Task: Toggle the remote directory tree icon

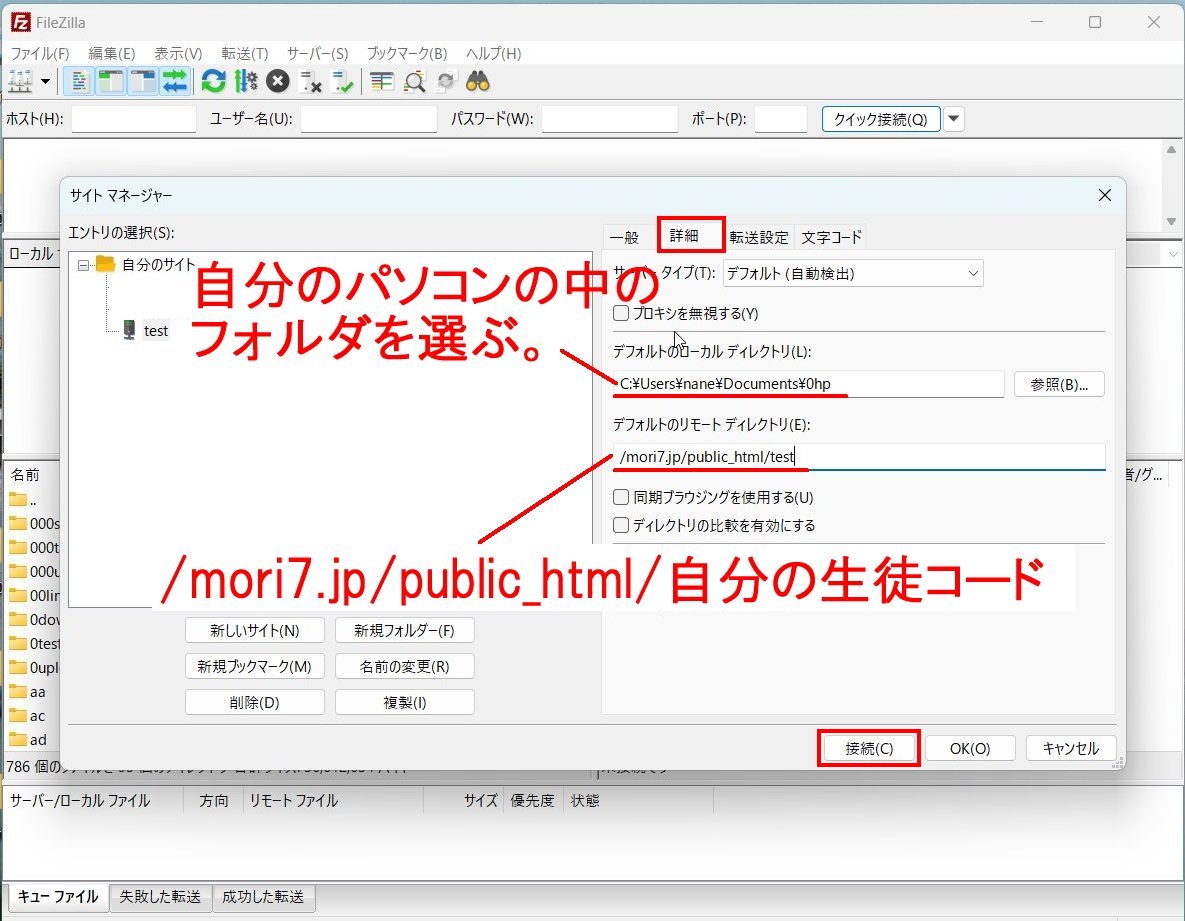Action: pos(143,82)
